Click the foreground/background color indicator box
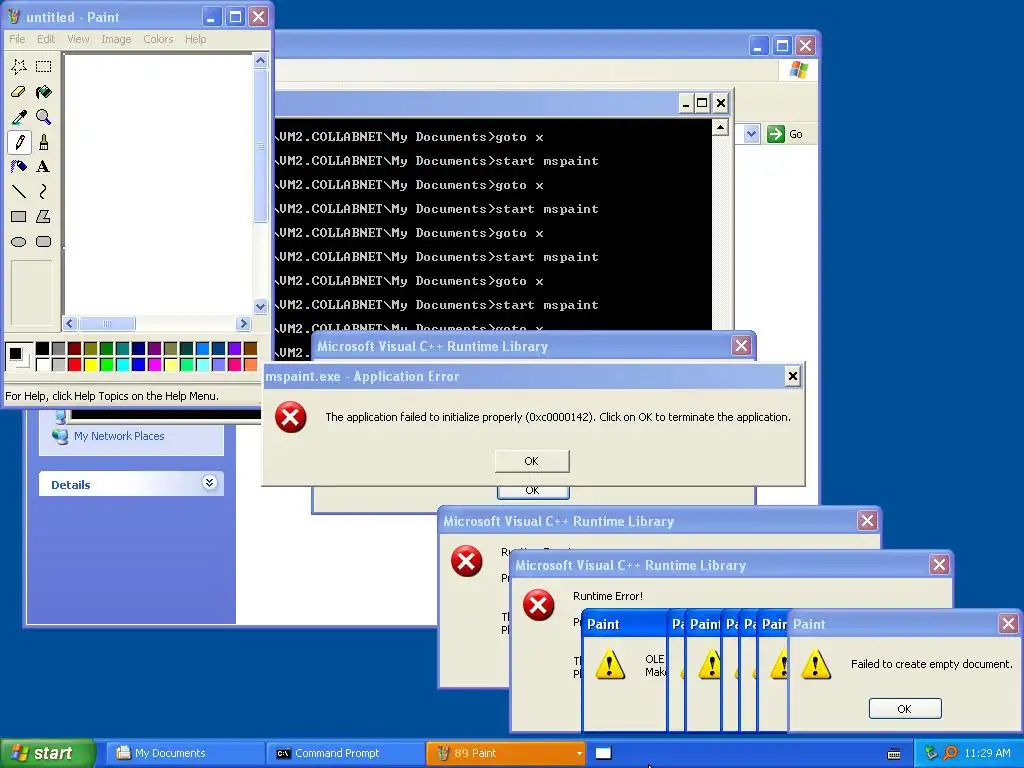This screenshot has width=1024, height=768. click(18, 357)
